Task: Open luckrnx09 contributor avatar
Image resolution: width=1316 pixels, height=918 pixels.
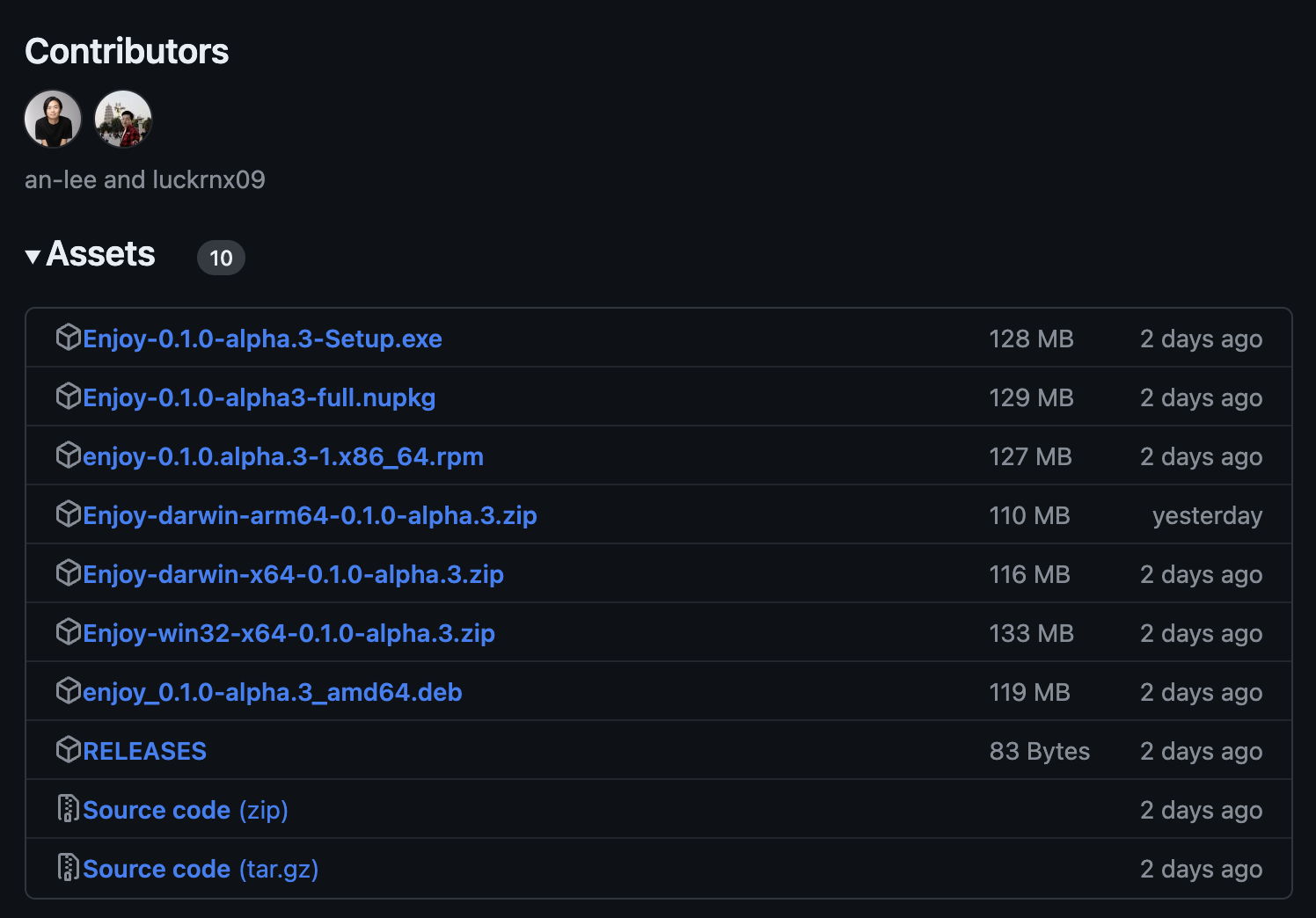Action: coord(123,119)
